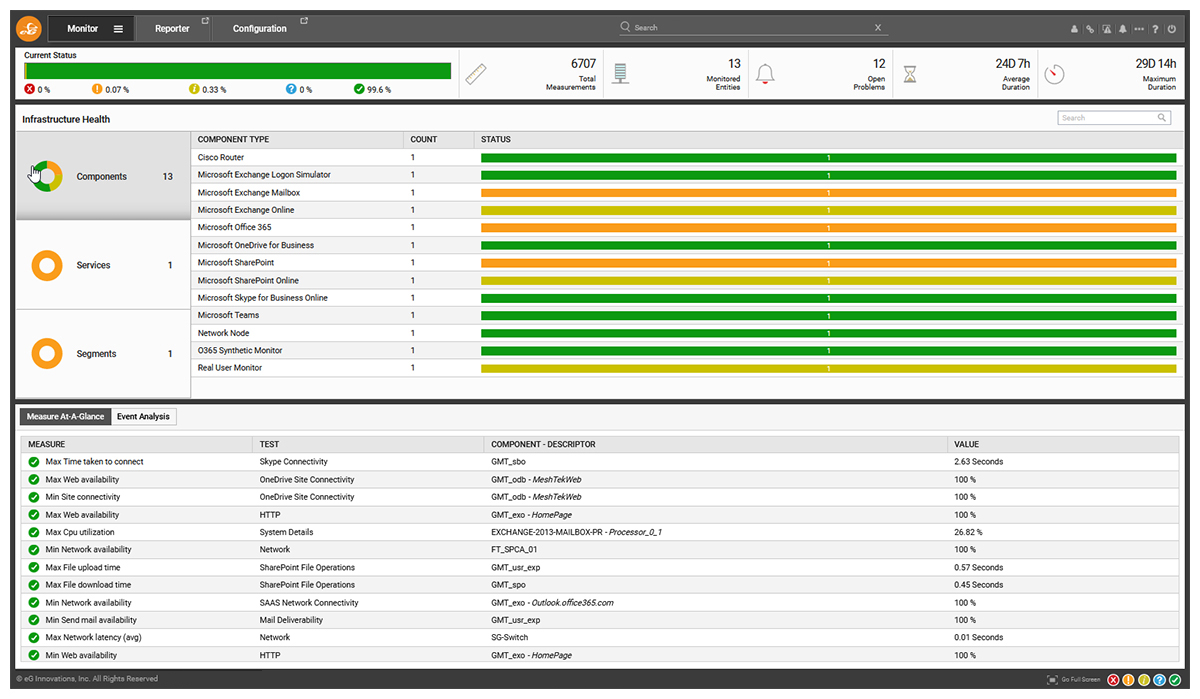The image size is (1200, 699).
Task: Filter footer by yellow minor state icon
Action: click(1144, 680)
